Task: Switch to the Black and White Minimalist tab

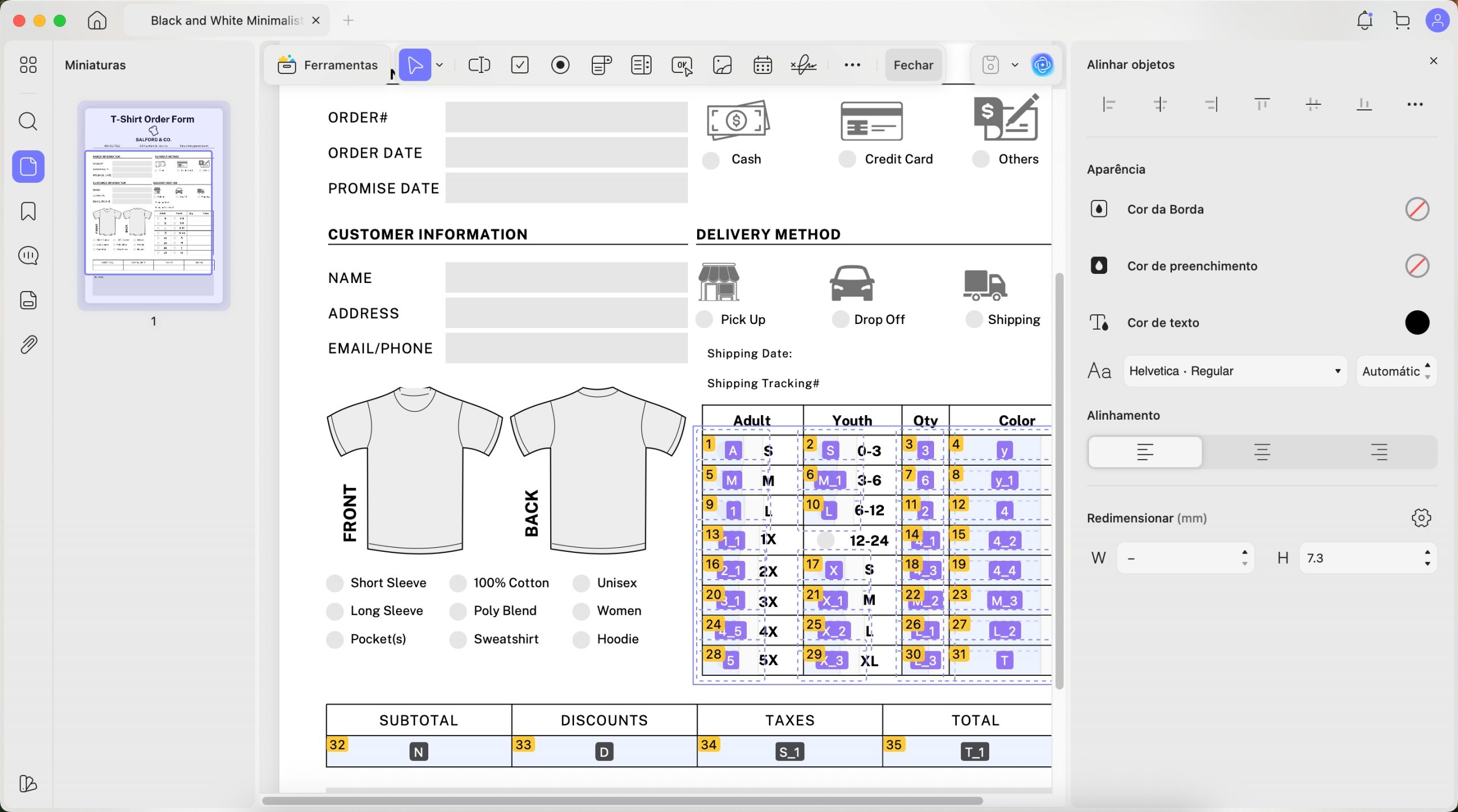Action: (x=226, y=20)
